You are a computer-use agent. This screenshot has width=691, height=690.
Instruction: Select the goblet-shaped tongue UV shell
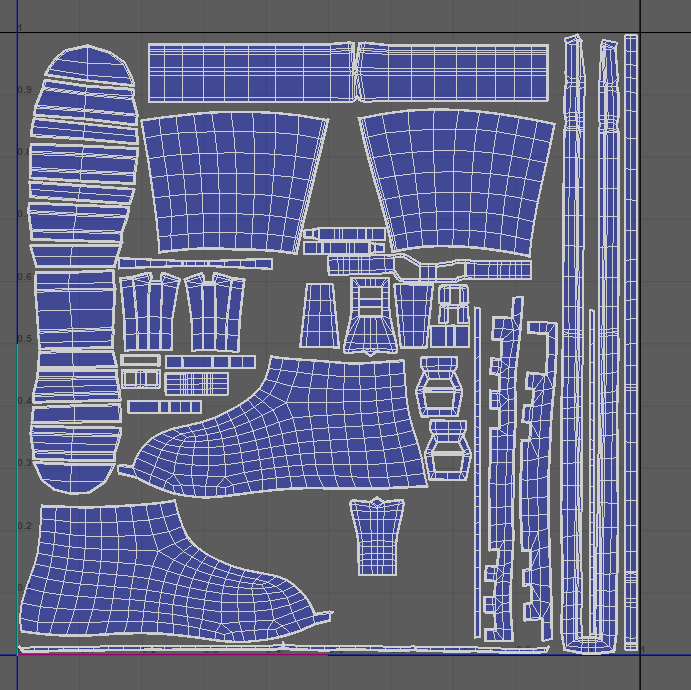point(377,537)
